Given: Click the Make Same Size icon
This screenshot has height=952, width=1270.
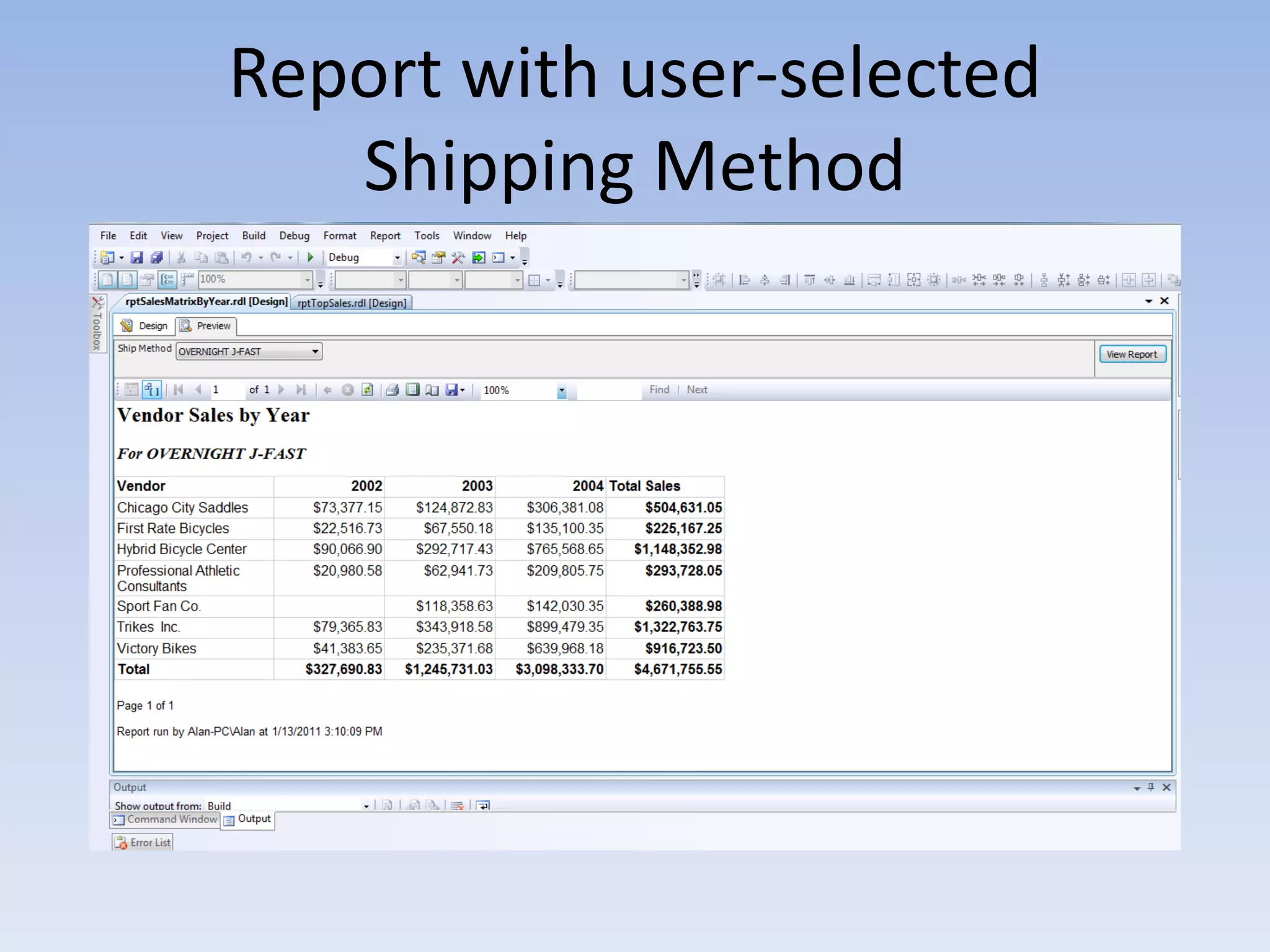Looking at the screenshot, I should [913, 280].
